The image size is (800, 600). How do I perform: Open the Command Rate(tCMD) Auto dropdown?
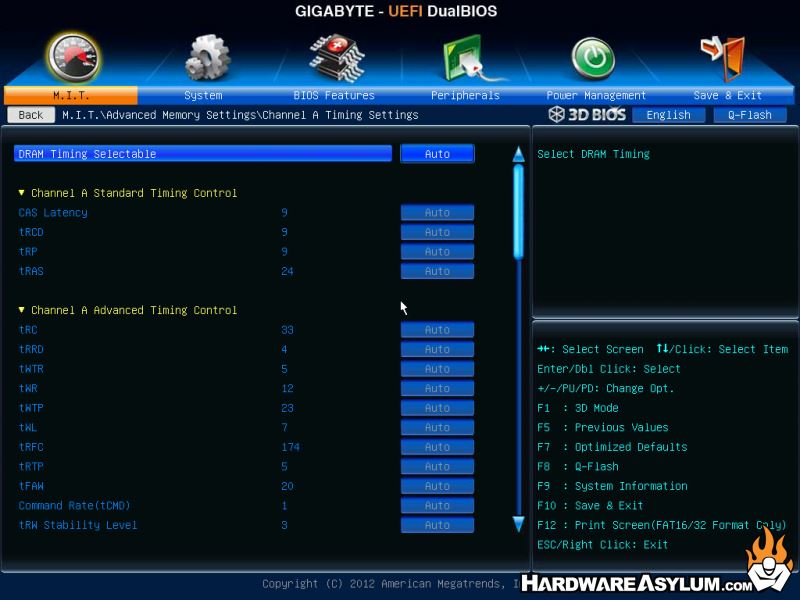pyautogui.click(x=437, y=505)
